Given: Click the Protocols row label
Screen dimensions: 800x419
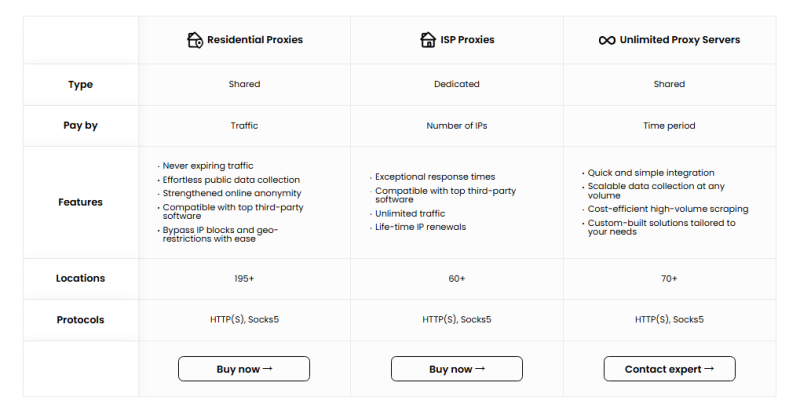Looking at the screenshot, I should click(x=80, y=320).
